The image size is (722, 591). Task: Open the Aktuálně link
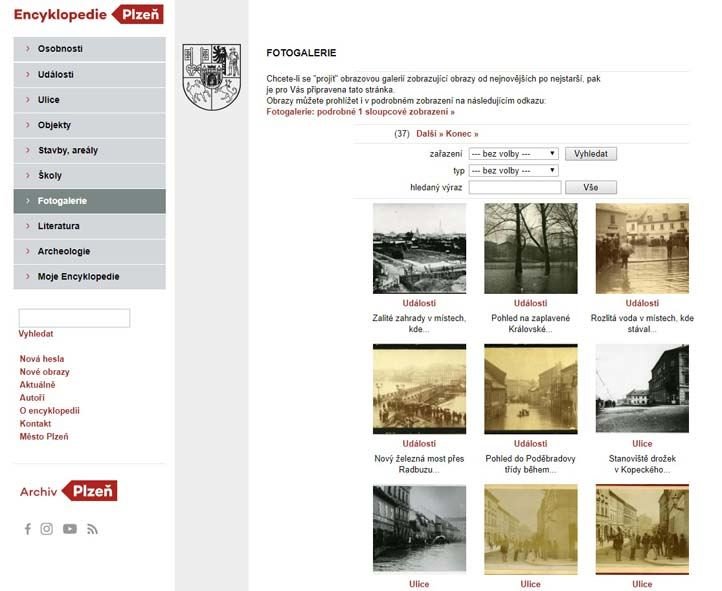37,385
